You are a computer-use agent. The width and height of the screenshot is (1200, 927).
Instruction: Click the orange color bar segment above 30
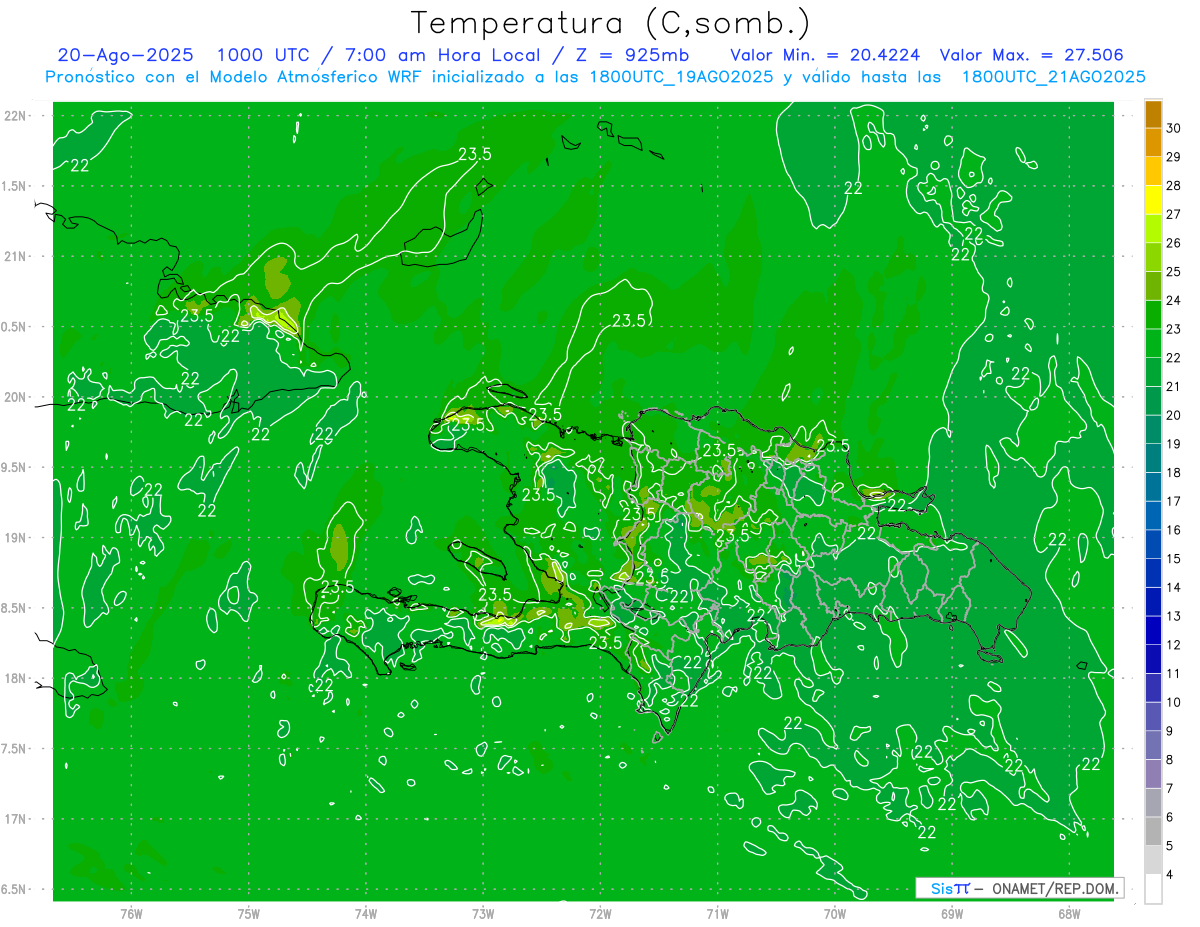(1154, 115)
